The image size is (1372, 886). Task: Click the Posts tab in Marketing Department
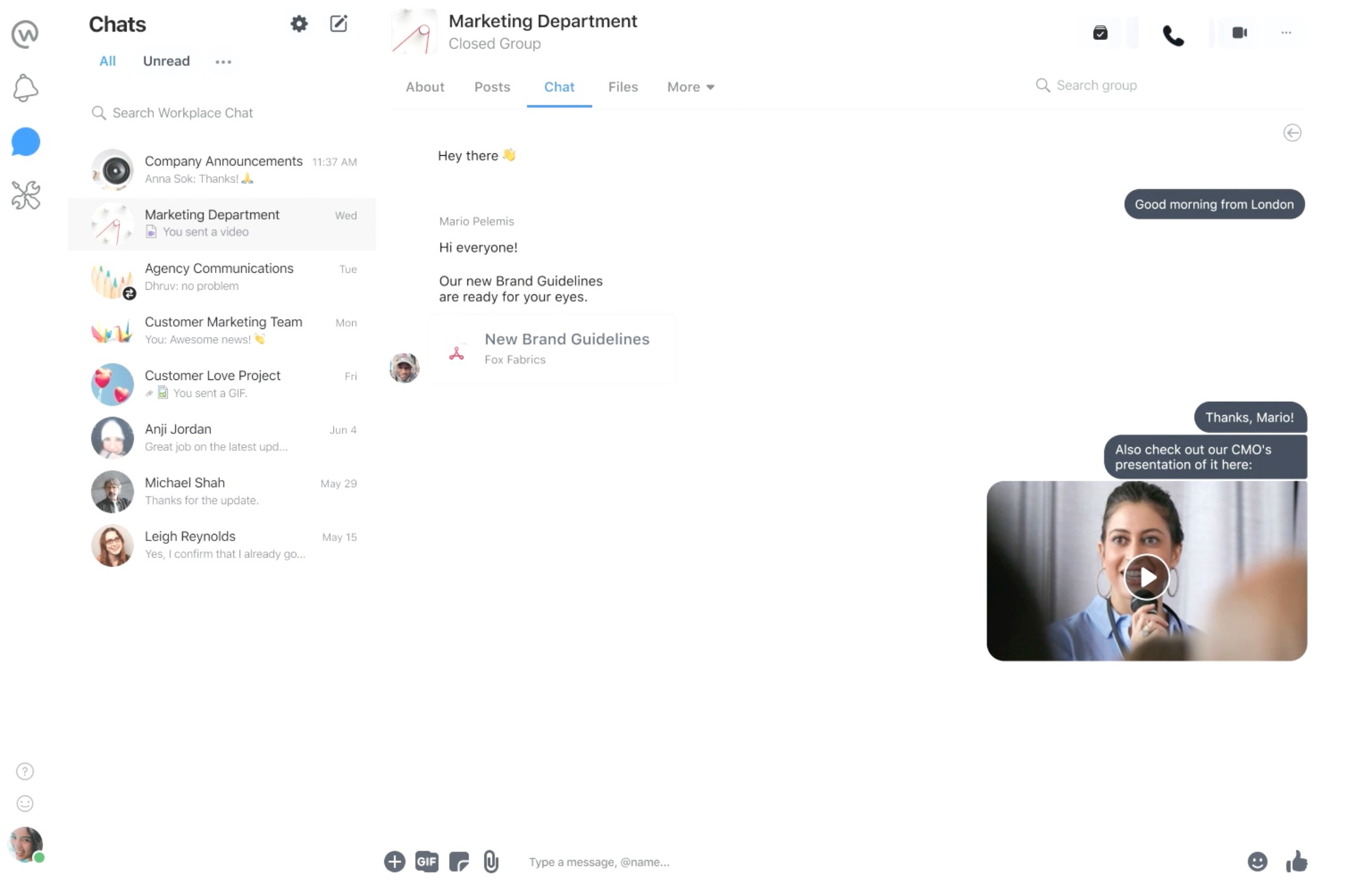coord(491,87)
